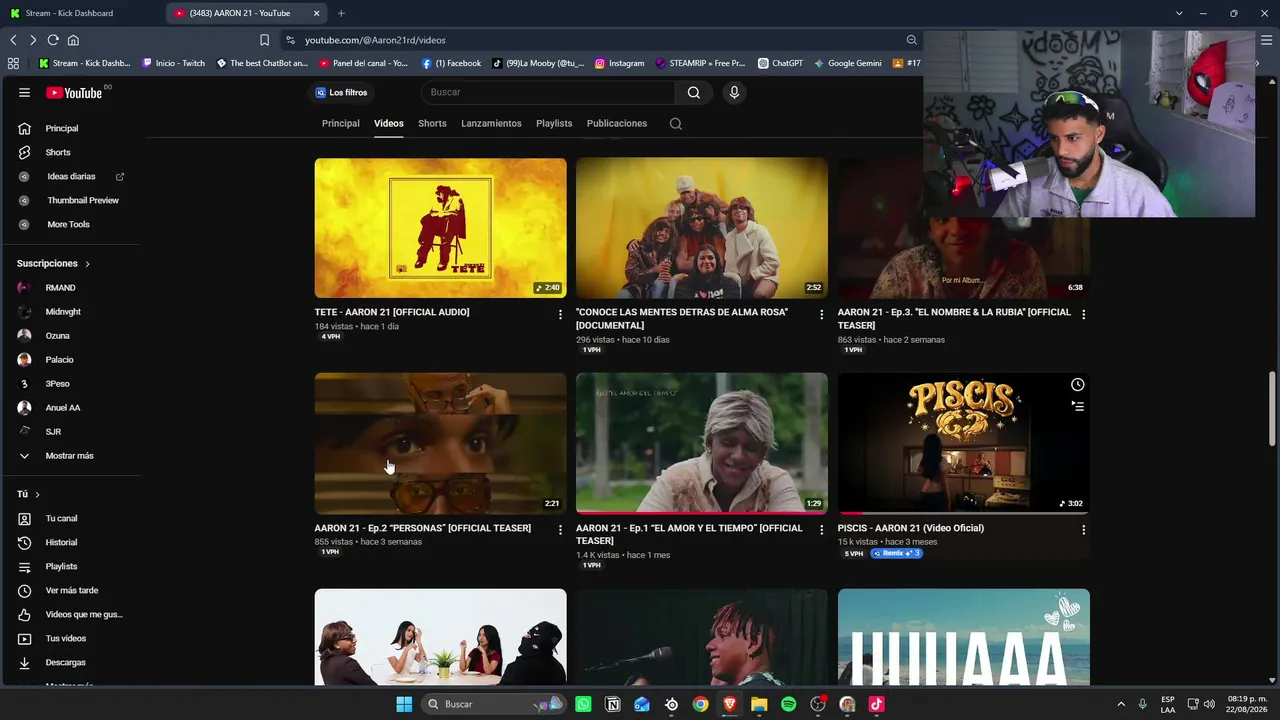1280x720 pixels.
Task: Open File Explorer from the taskbar
Action: click(759, 704)
